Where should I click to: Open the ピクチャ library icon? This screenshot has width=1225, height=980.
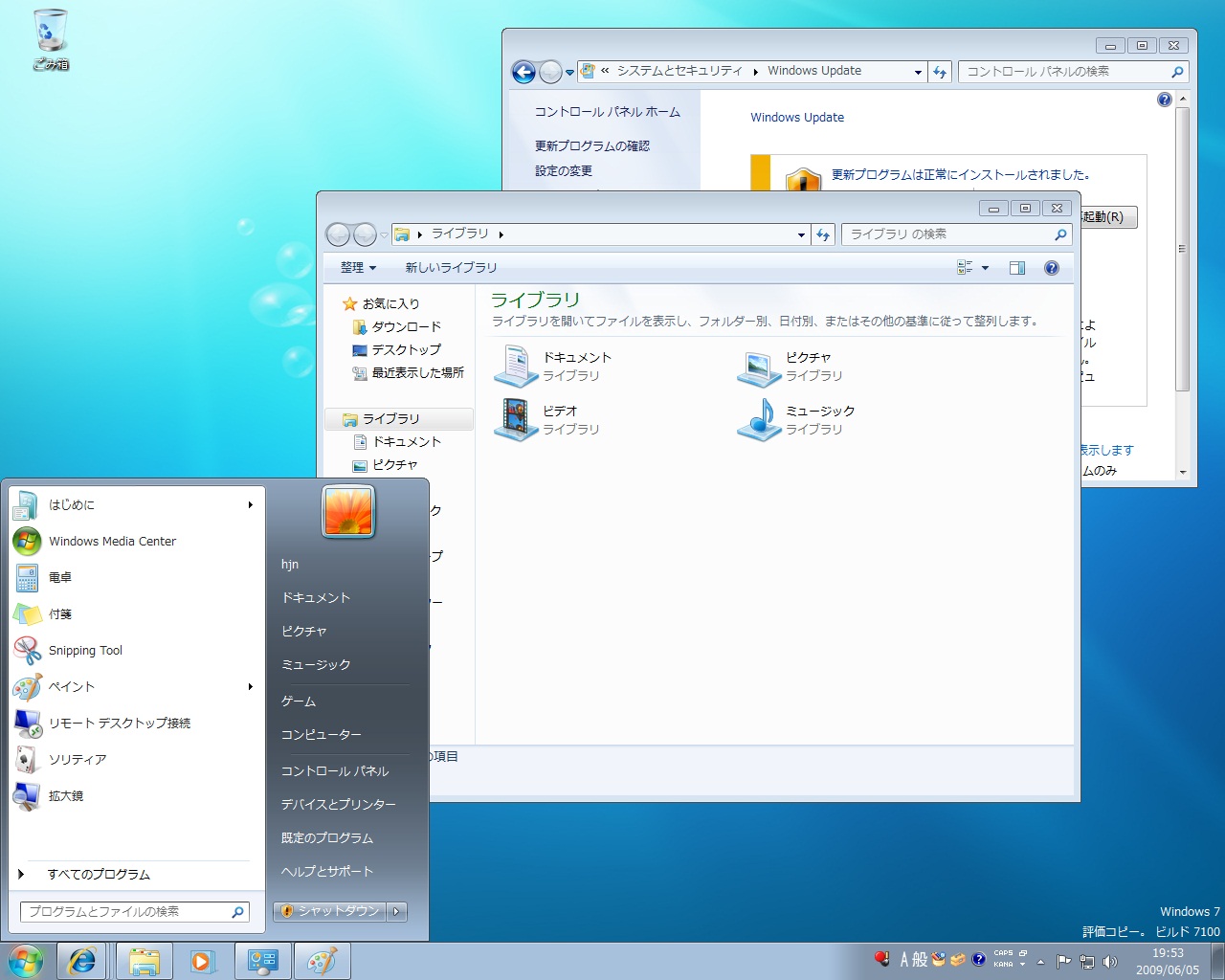760,366
